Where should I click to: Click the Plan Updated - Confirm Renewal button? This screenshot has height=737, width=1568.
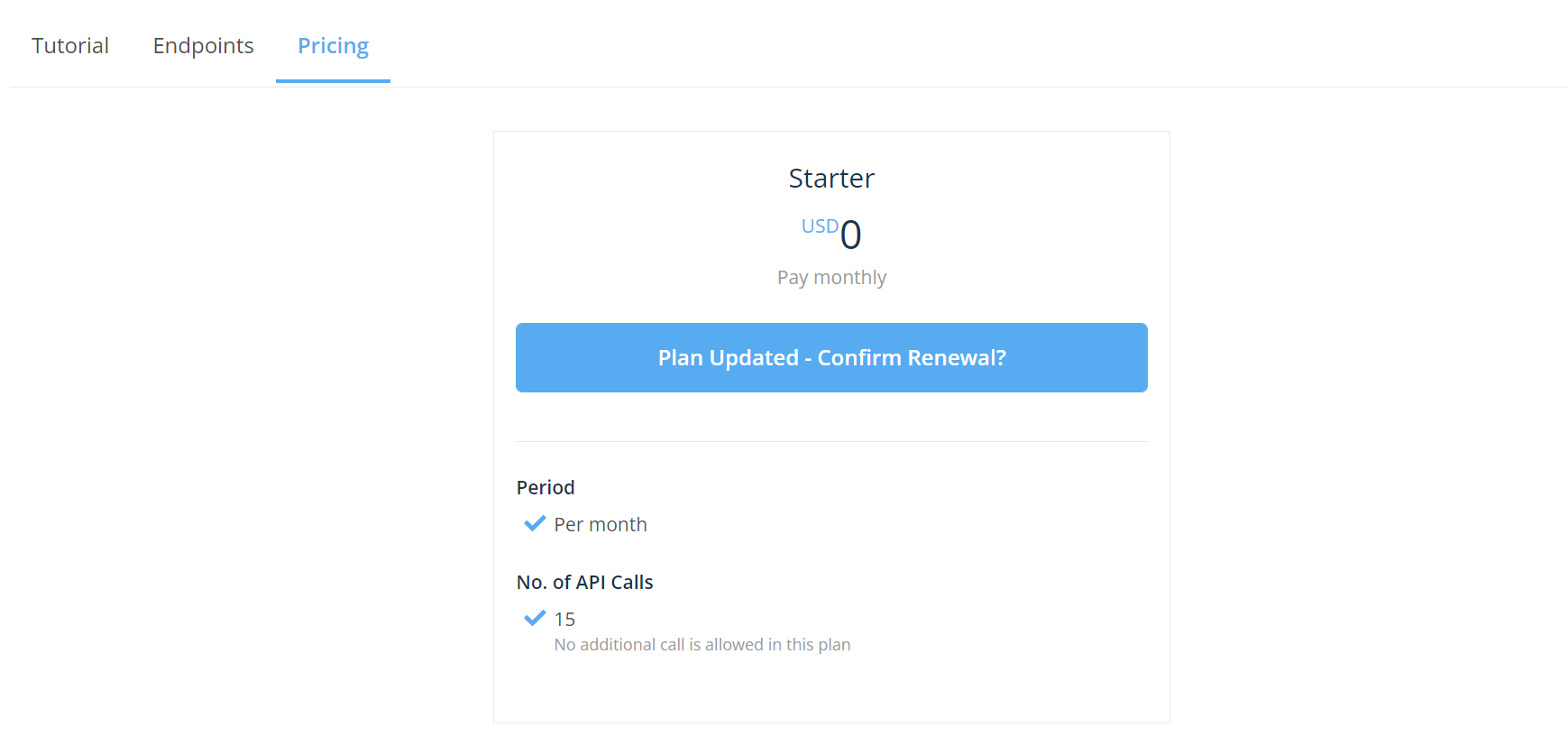point(831,357)
